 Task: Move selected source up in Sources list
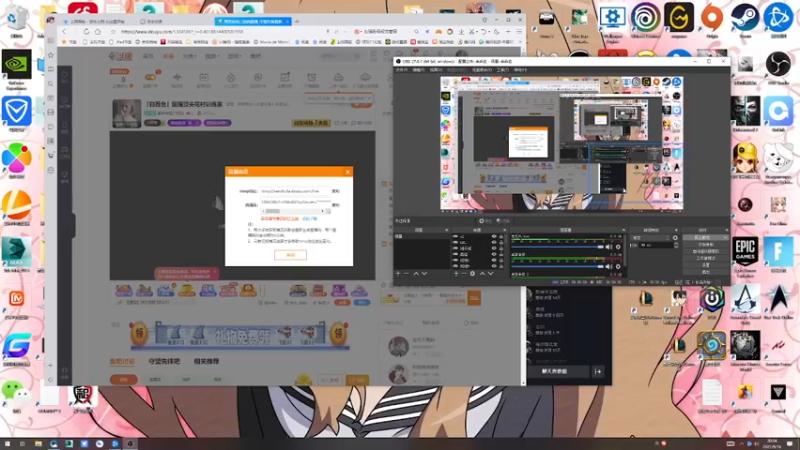[482, 273]
